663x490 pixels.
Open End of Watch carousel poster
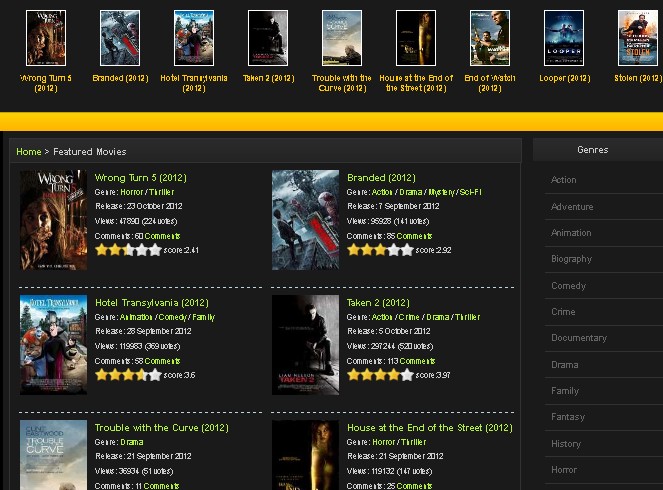click(490, 38)
